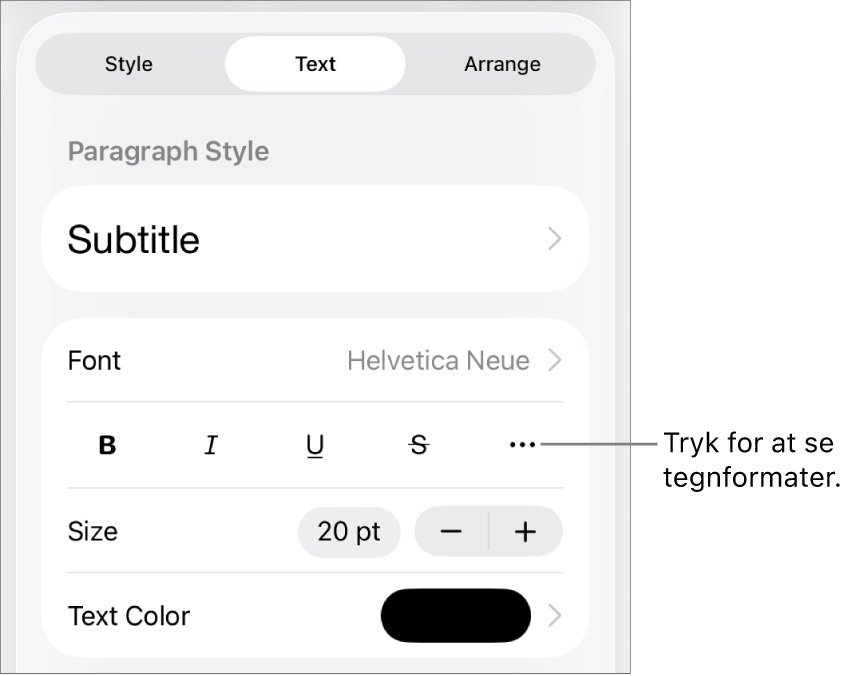This screenshot has height=676, width=865.
Task: Decrease font size with minus button
Action: (452, 532)
